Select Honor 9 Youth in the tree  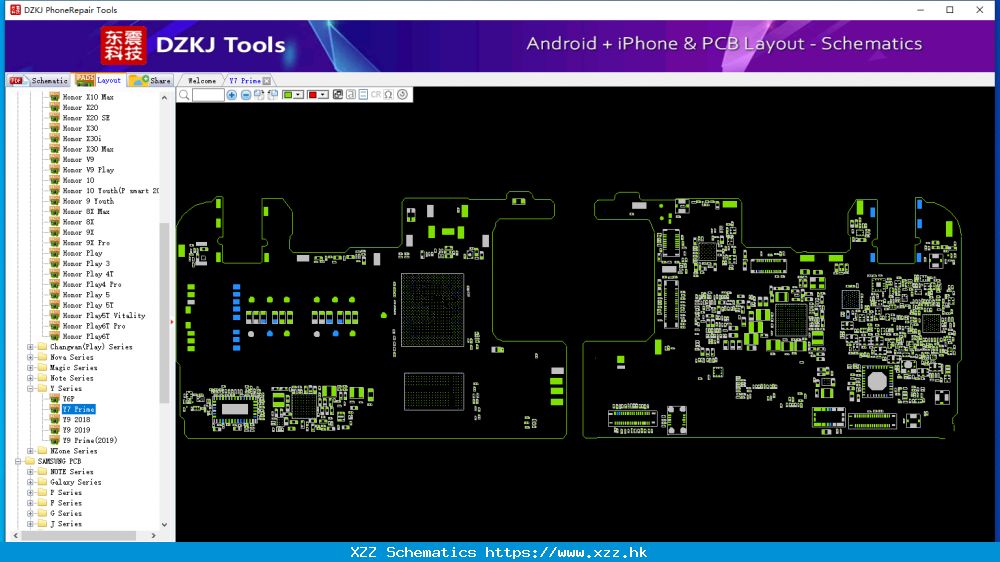click(x=88, y=201)
